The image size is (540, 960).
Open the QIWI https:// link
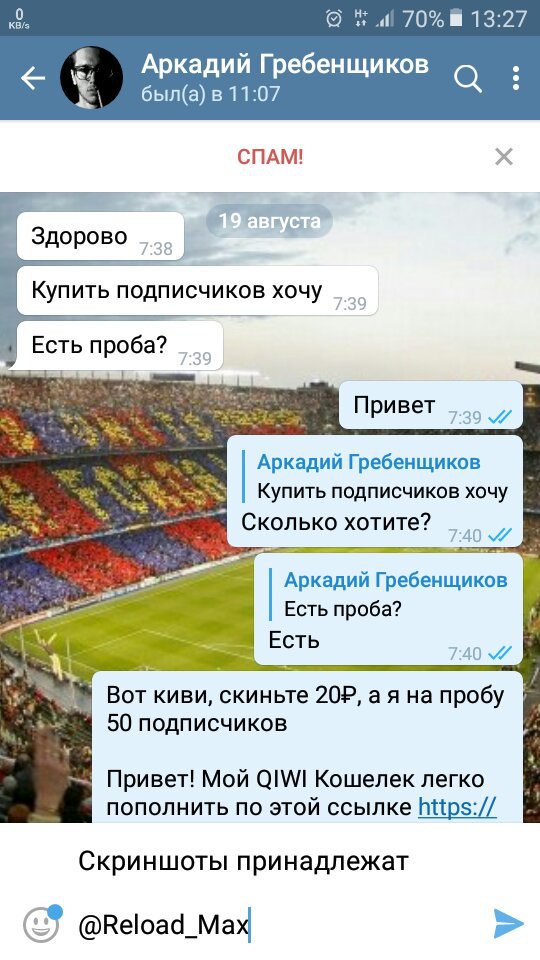[457, 806]
